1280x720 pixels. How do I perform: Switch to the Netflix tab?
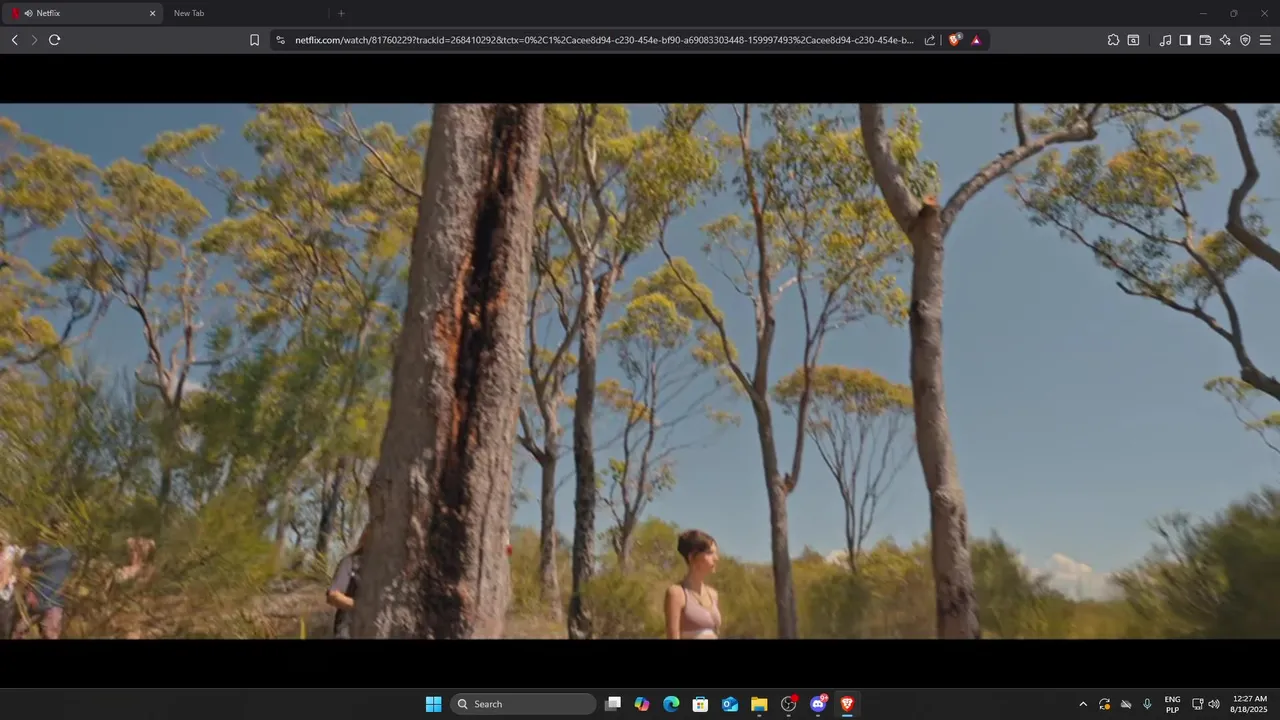click(82, 13)
